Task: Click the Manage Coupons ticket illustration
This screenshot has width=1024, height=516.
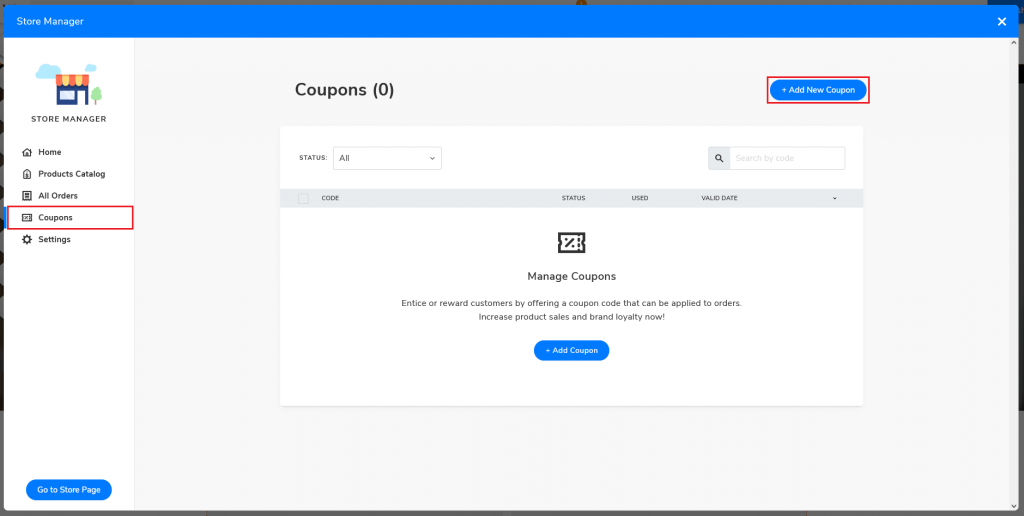Action: (x=571, y=242)
